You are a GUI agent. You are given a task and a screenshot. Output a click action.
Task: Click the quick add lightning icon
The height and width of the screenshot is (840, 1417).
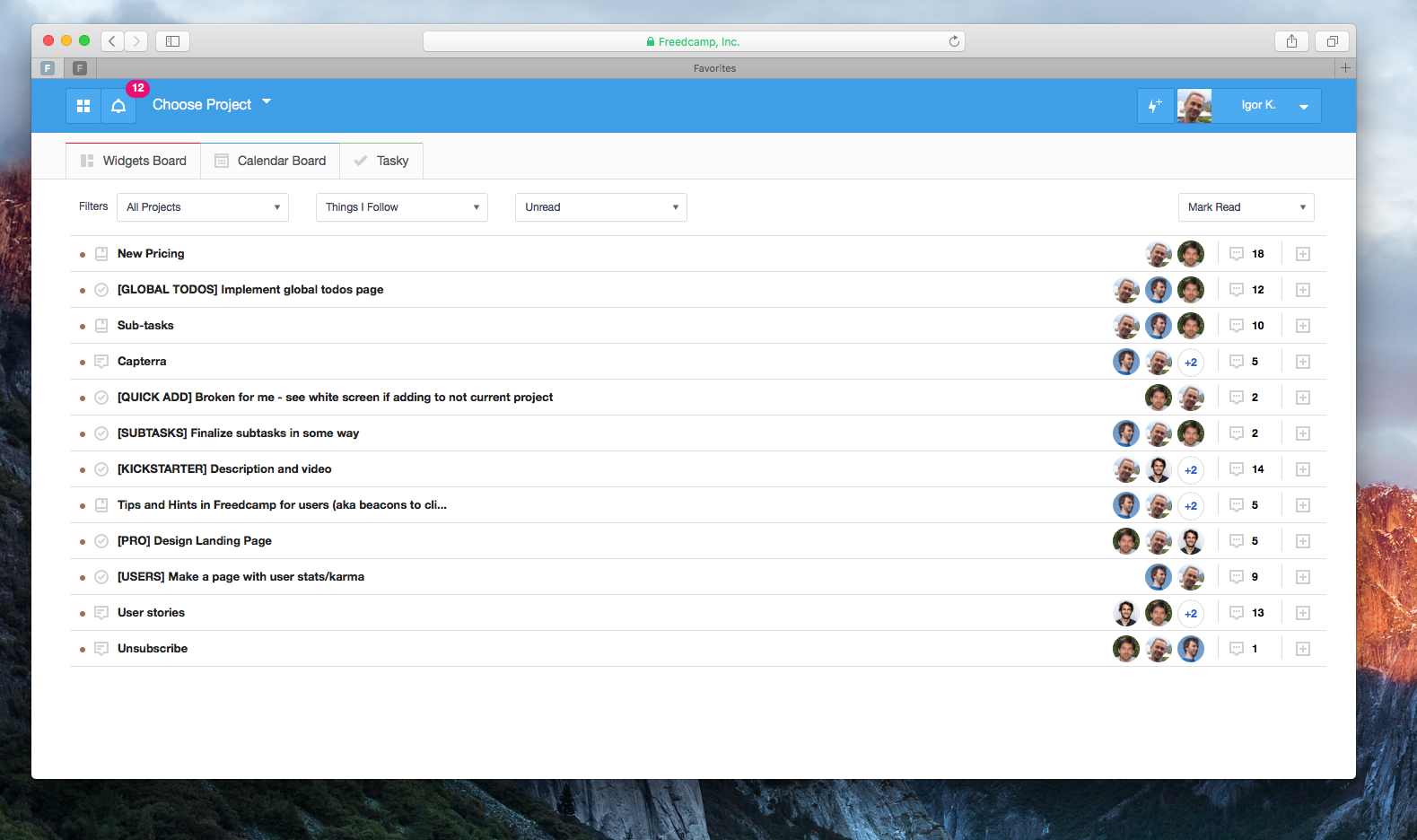1155,106
